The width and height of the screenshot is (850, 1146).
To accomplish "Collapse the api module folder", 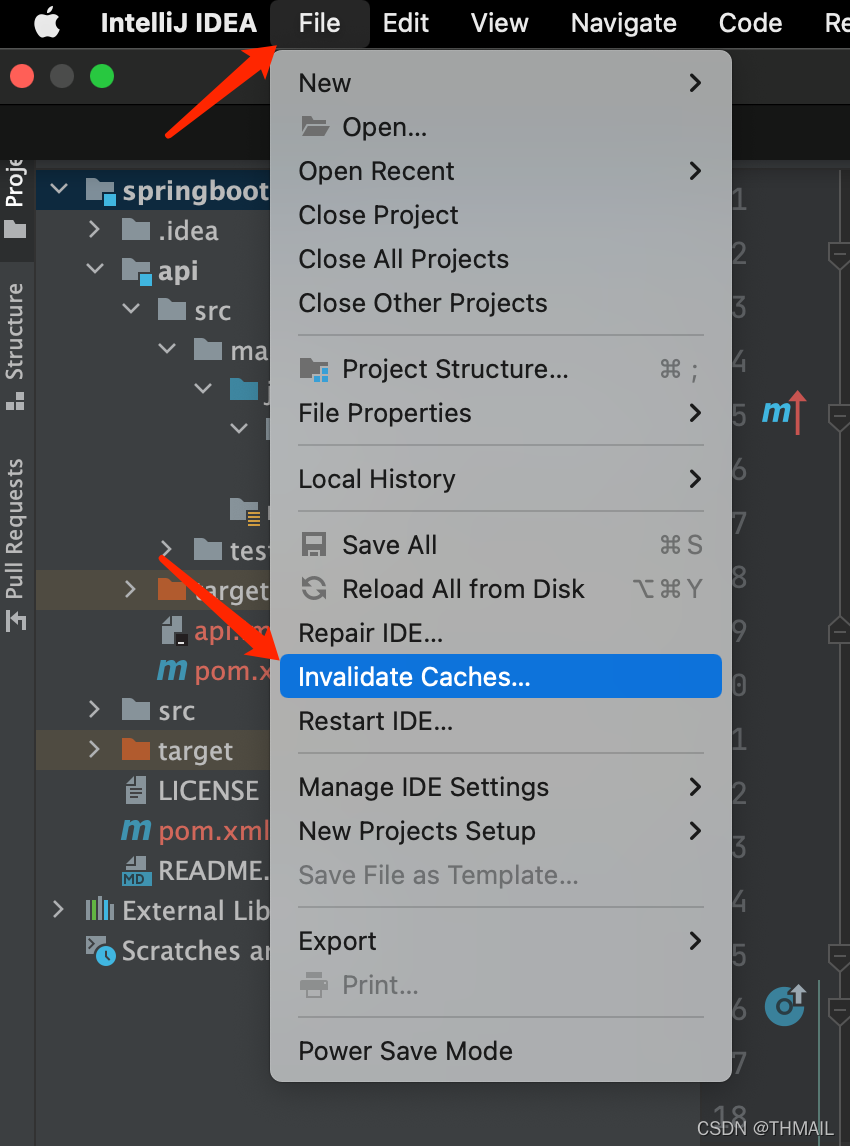I will (95, 270).
